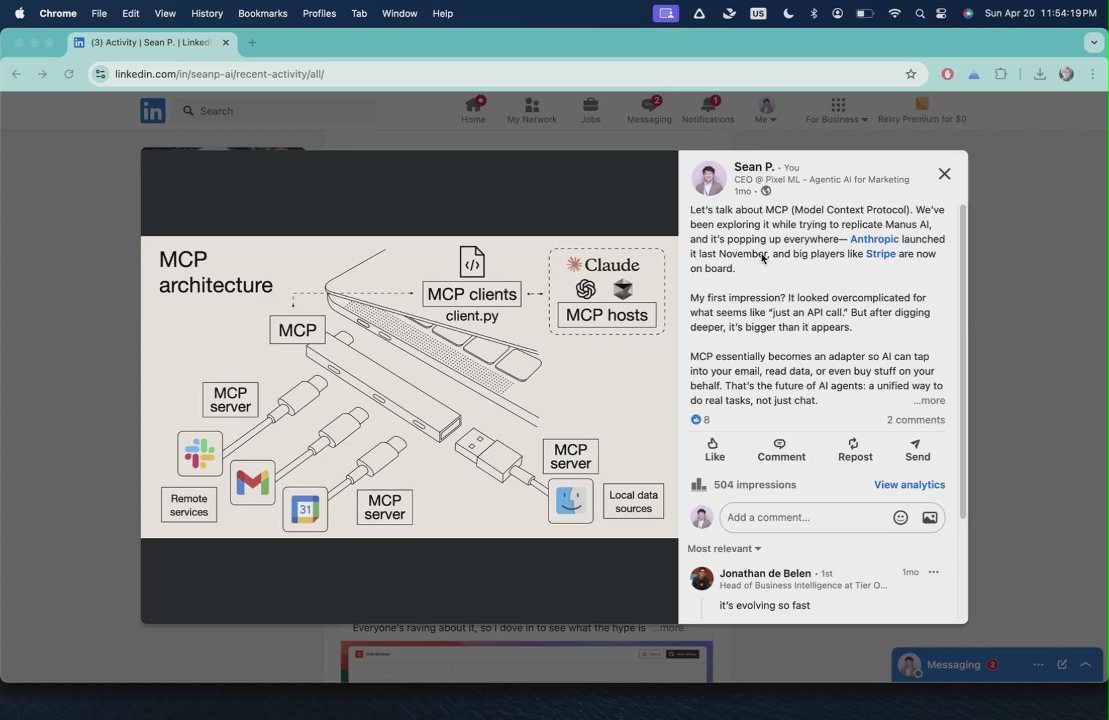Open Chrome downloads icon
This screenshot has height=720, width=1109.
(x=1040, y=74)
